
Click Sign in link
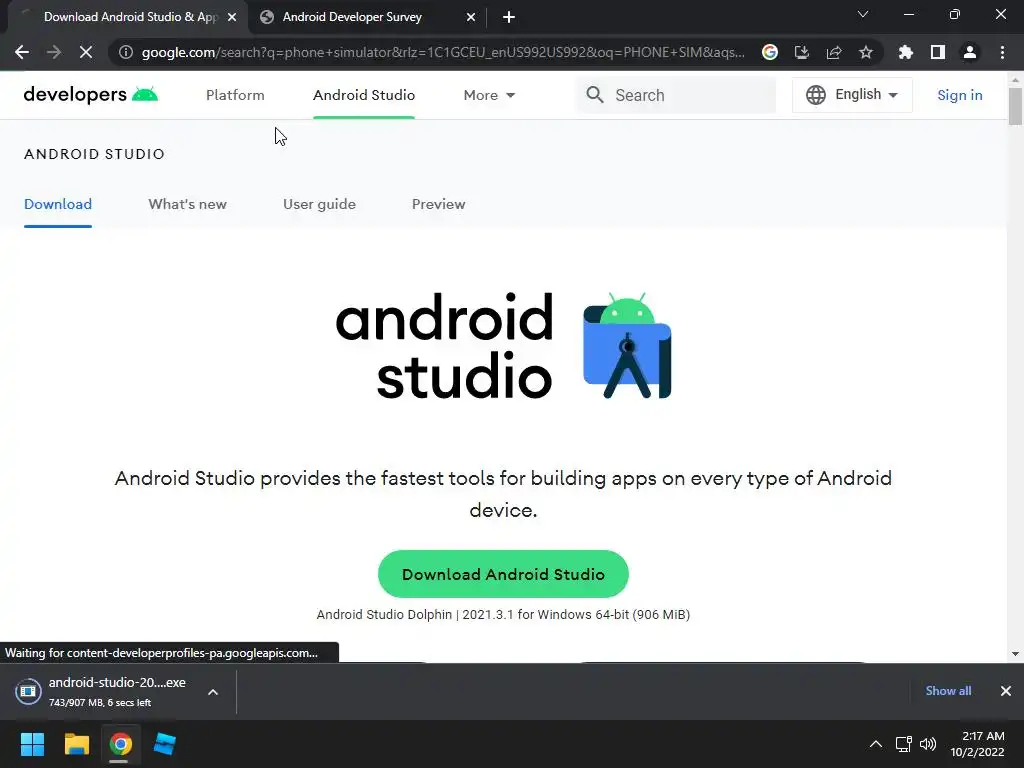(x=959, y=95)
